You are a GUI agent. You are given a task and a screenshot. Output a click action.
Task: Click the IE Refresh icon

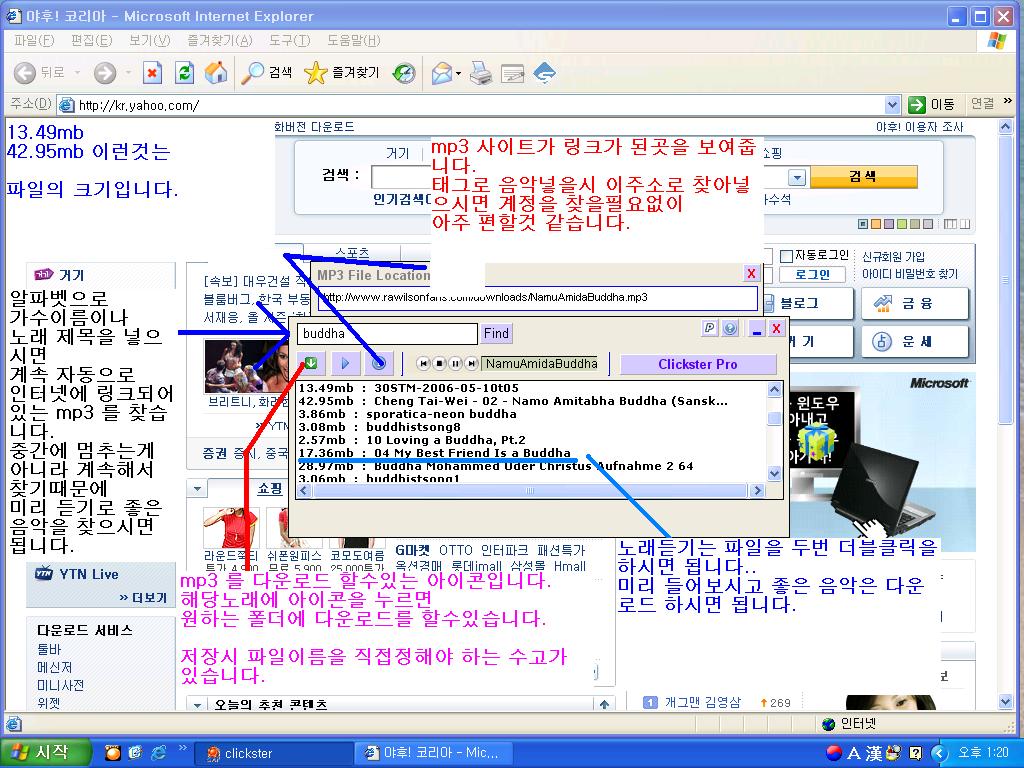coord(185,72)
